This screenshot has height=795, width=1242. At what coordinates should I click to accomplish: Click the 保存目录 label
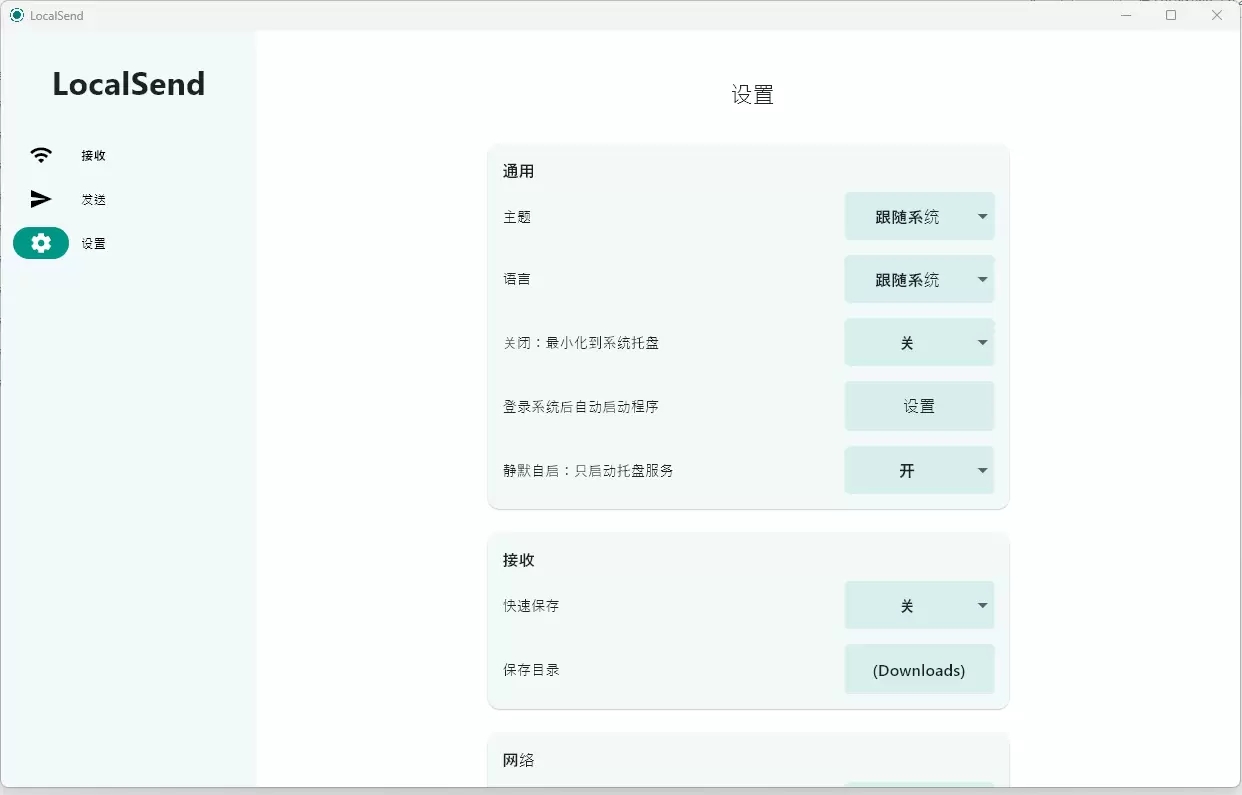pyautogui.click(x=531, y=669)
